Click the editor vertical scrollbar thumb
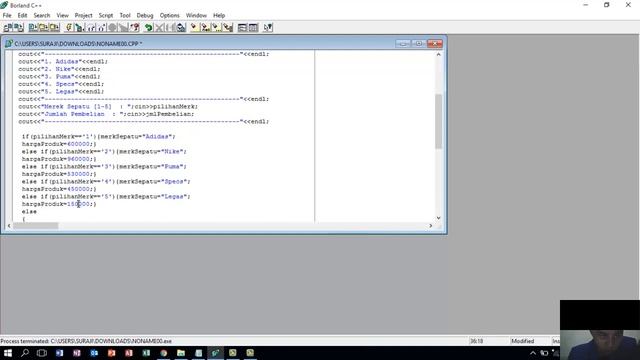 tap(438, 121)
